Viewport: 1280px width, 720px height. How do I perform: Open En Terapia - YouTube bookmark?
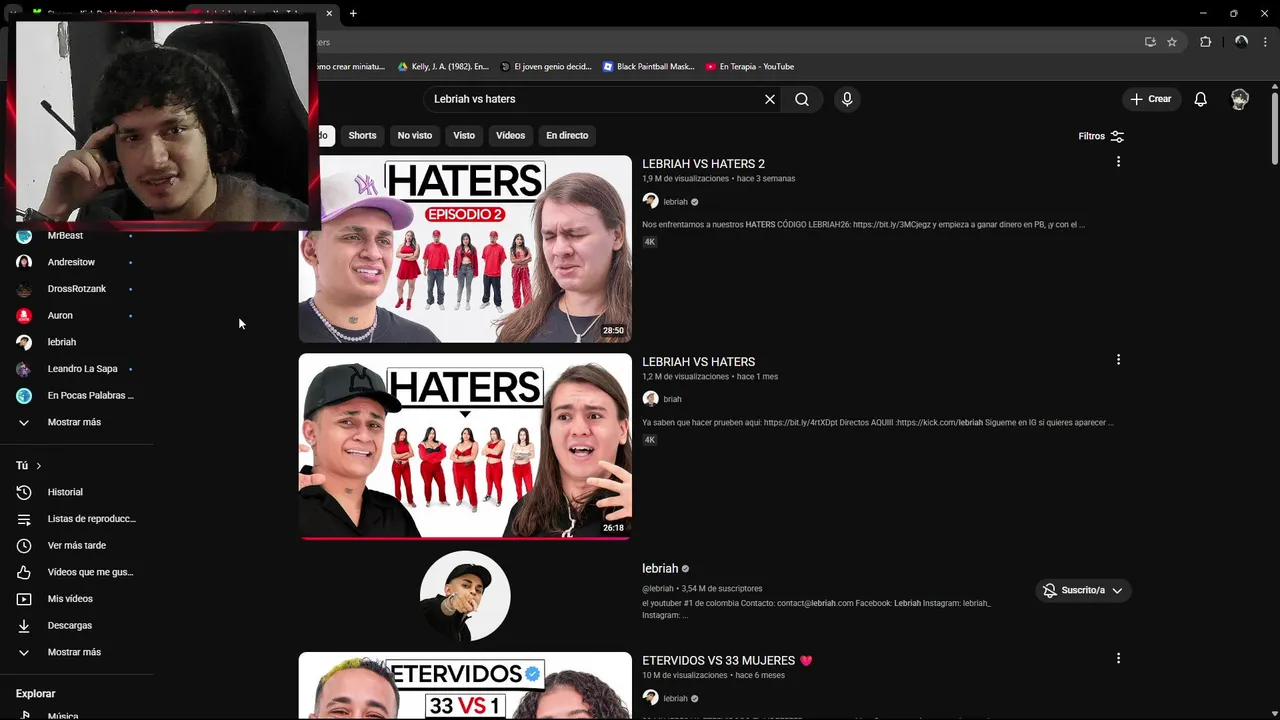click(x=750, y=67)
